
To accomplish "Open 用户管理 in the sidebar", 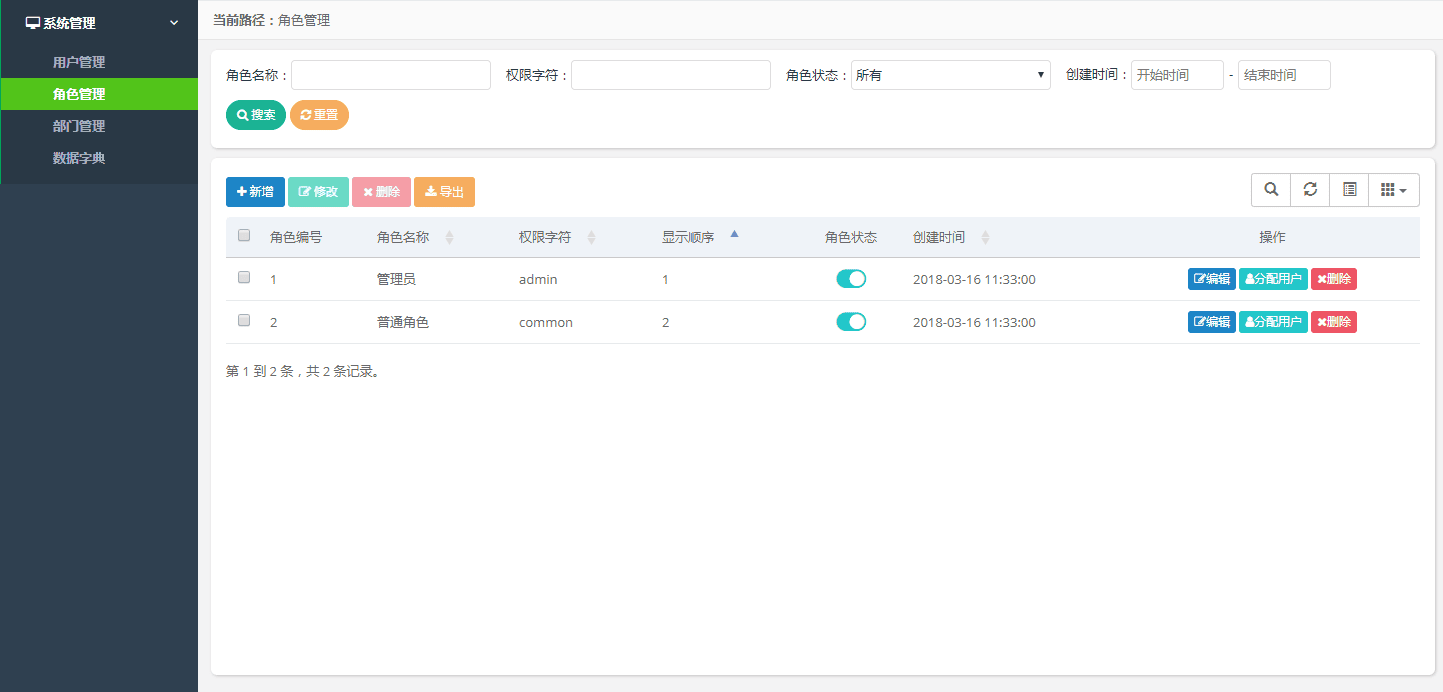I will (x=79, y=62).
